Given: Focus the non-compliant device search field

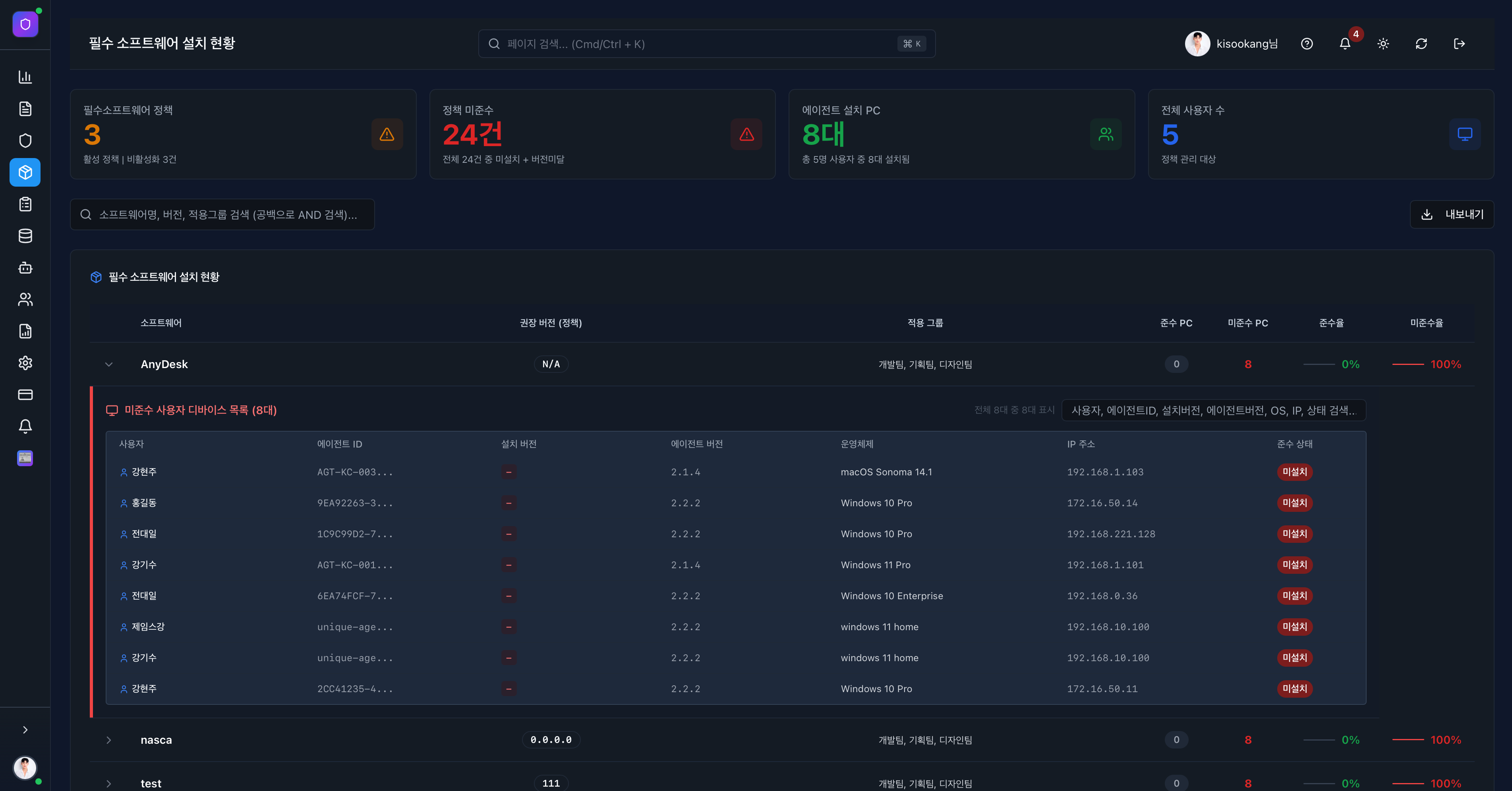Looking at the screenshot, I should coord(1214,410).
